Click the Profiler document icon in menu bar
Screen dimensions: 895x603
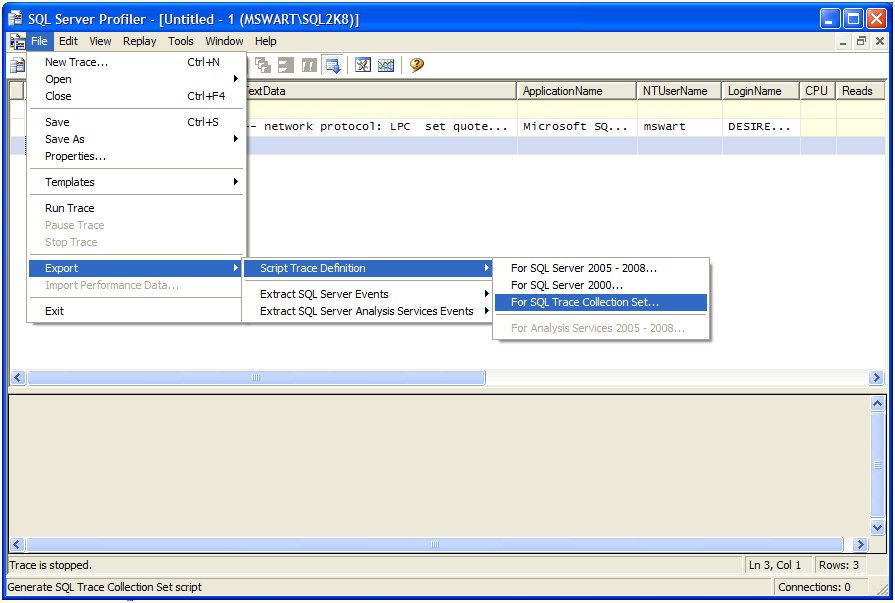[x=17, y=41]
